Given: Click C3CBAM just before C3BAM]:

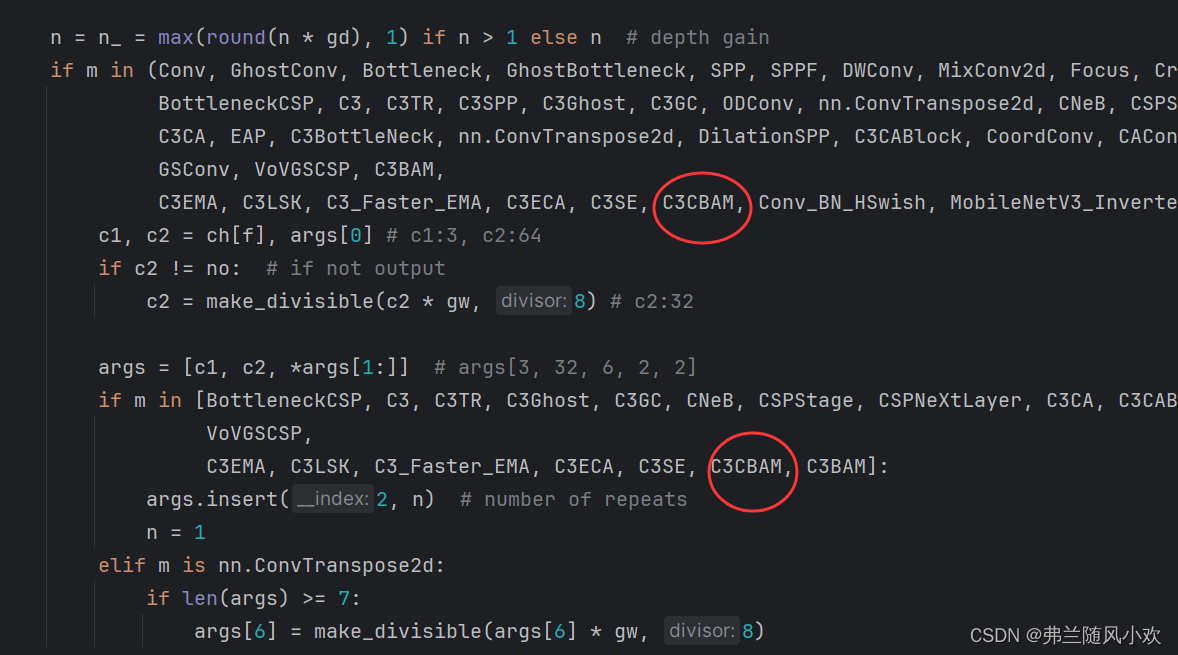Looking at the screenshot, I should coord(746,466).
